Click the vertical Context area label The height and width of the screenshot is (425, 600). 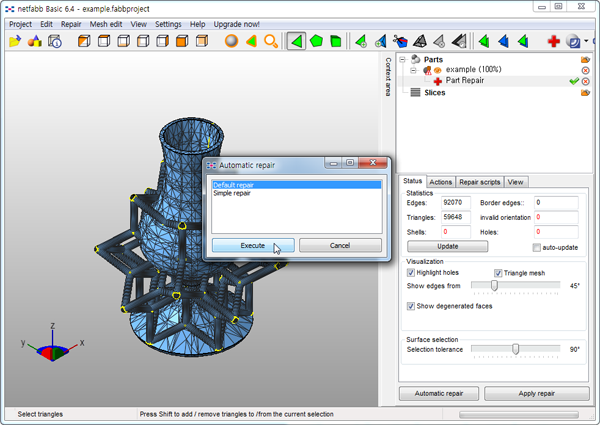click(x=388, y=77)
